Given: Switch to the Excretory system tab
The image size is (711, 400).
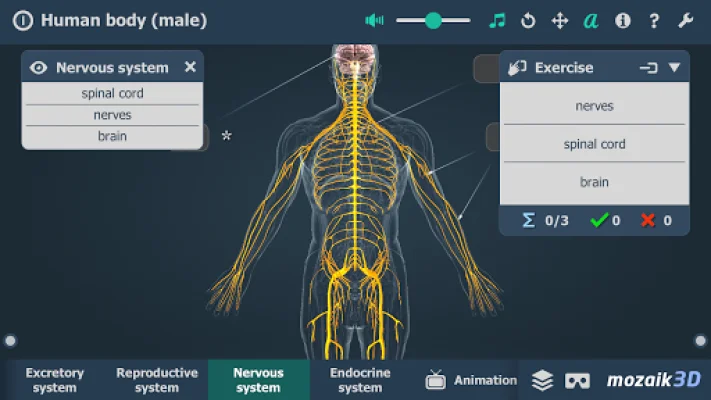Looking at the screenshot, I should point(55,380).
